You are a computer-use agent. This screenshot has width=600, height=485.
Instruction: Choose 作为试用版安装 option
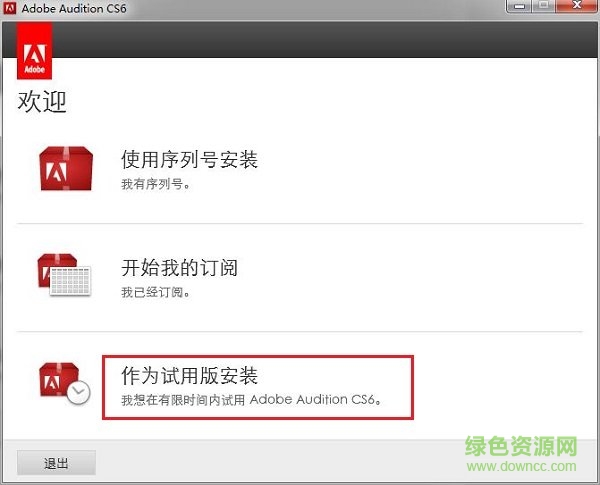189,375
